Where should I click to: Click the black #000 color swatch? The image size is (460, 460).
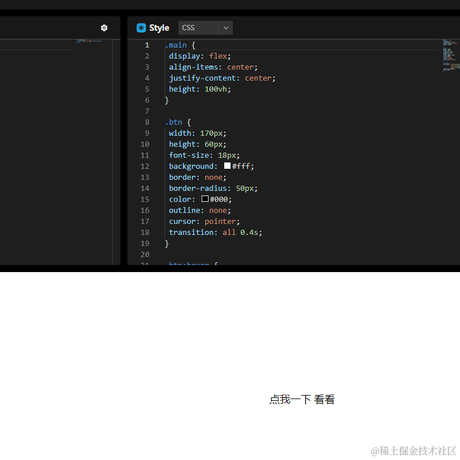tap(205, 199)
